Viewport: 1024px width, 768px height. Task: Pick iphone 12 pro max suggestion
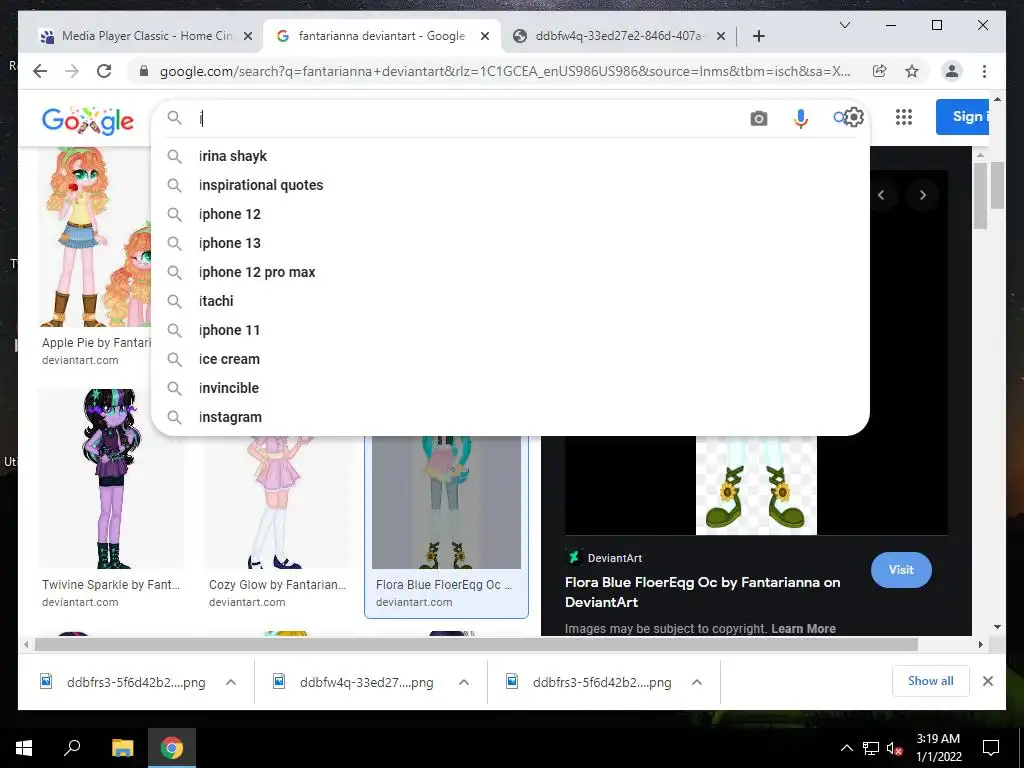[510, 272]
